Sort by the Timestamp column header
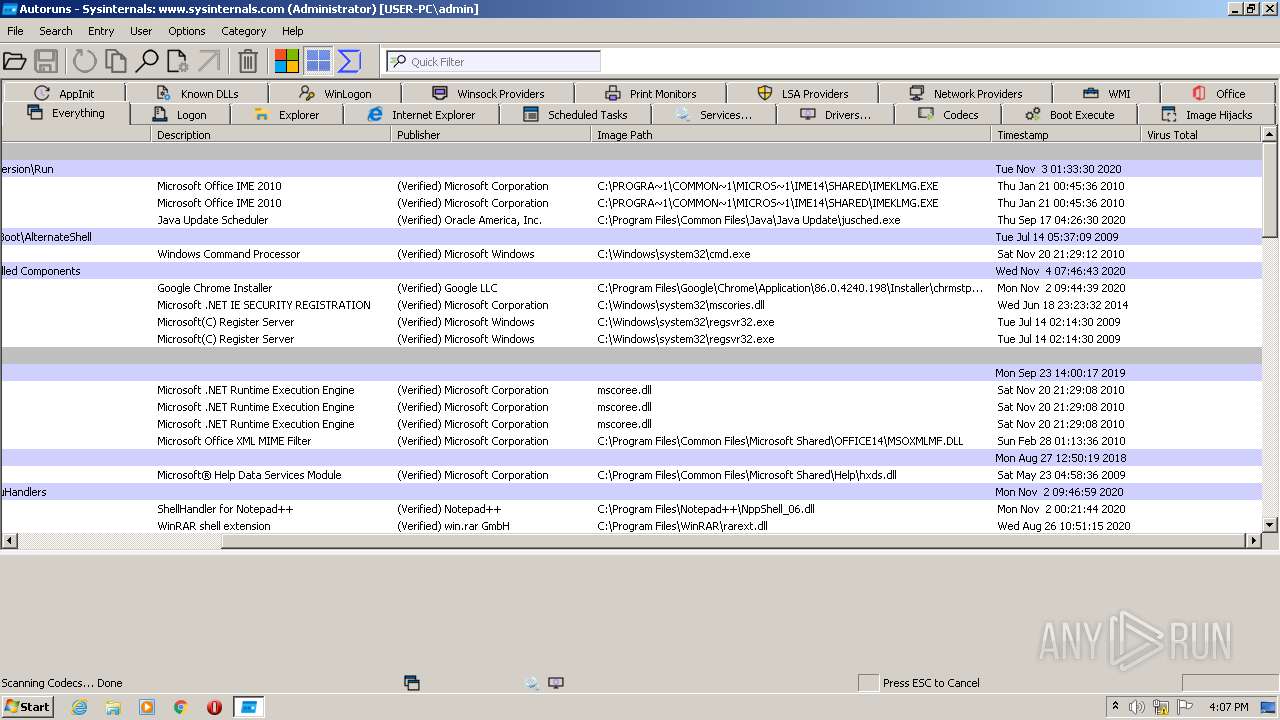Screen dimensions: 1280x720 (1066, 135)
